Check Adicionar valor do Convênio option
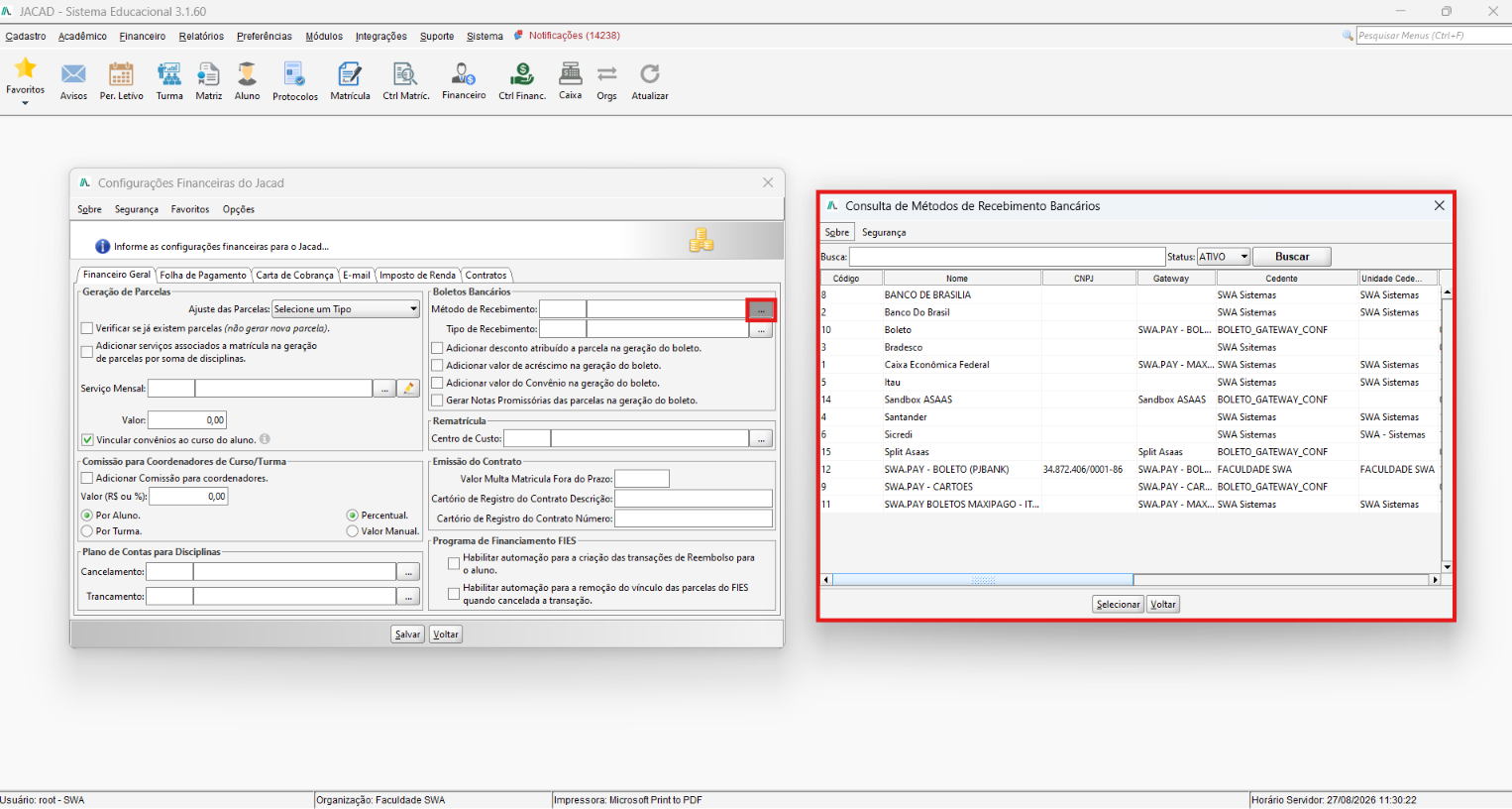This screenshot has height=809, width=1512. [x=437, y=383]
